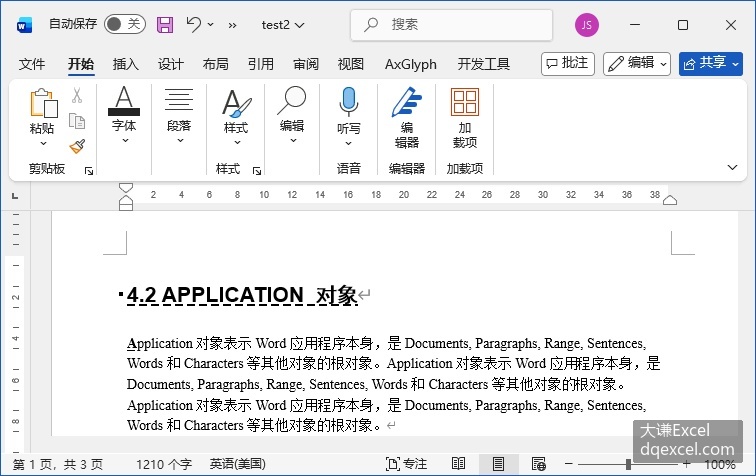Open the test2 file name dropdown
The height and width of the screenshot is (476, 756).
[283, 25]
